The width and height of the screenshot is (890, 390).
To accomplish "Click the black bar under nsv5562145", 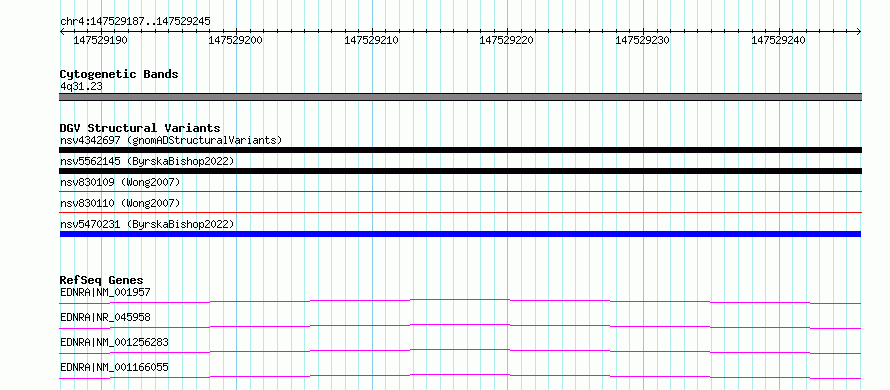I will click(x=460, y=171).
